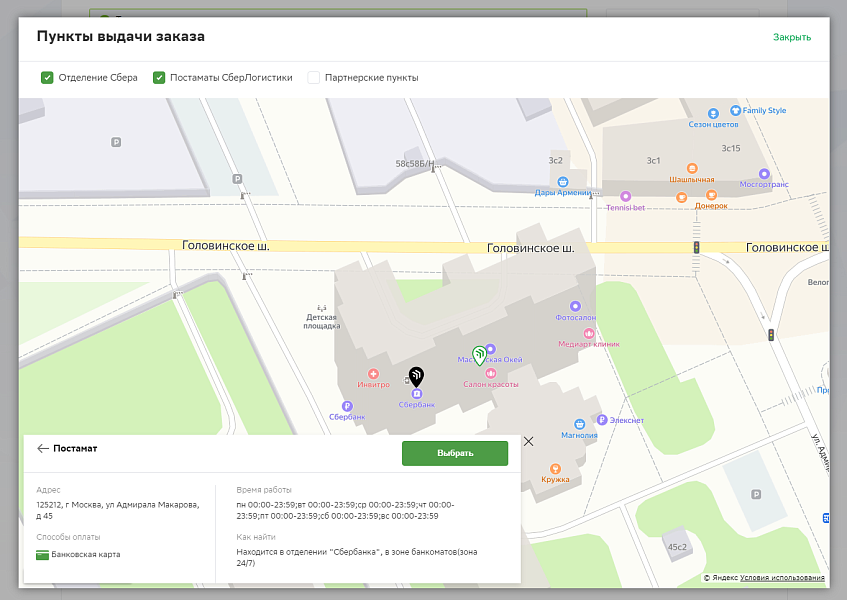Click the Закрыть link
Image resolution: width=847 pixels, height=600 pixels.
(x=791, y=37)
